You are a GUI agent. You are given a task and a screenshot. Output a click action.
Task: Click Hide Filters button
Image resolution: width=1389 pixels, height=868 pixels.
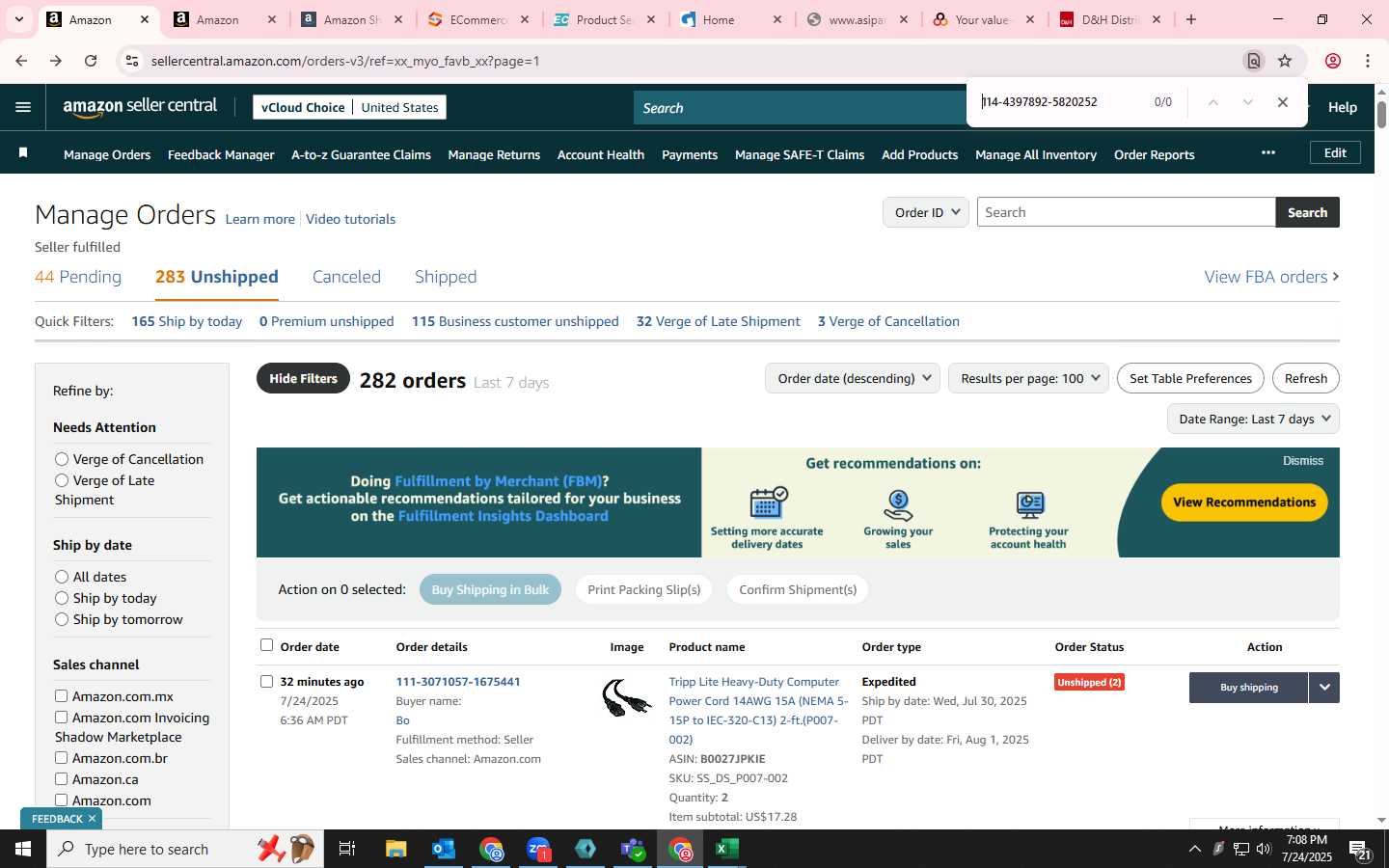(303, 378)
